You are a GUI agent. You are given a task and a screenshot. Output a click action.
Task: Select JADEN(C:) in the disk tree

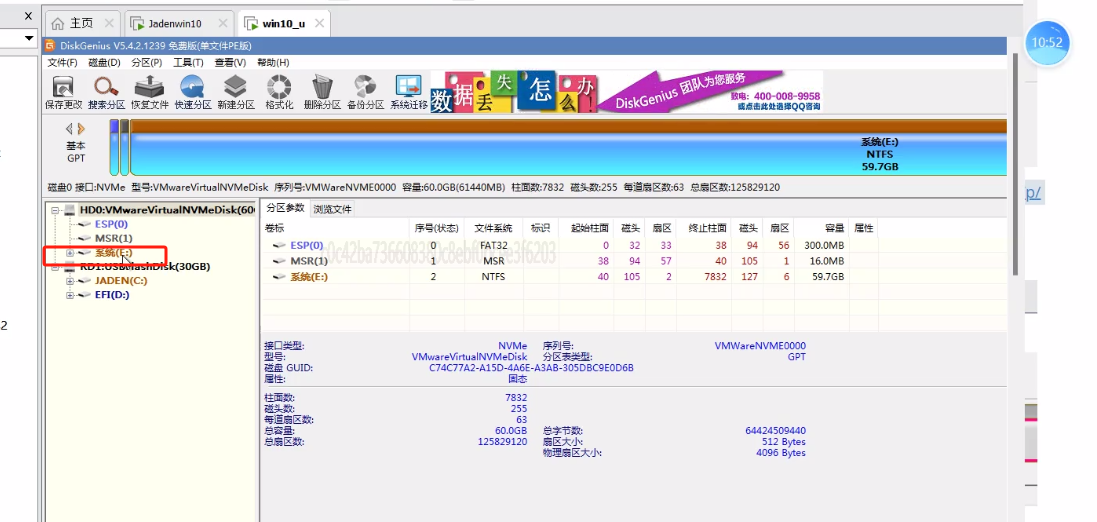(x=121, y=281)
